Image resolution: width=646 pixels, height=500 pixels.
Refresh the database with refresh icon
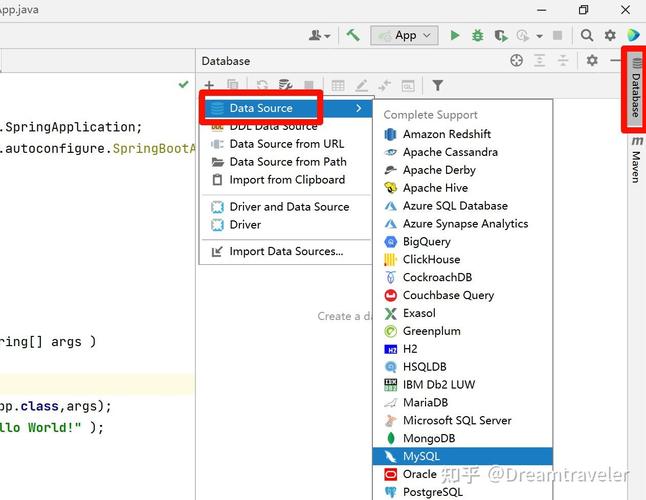pos(262,85)
